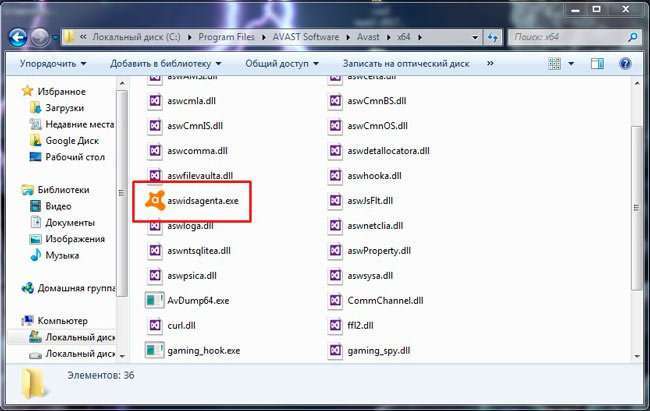Select aswCmnBS.dll file icon

(335, 101)
